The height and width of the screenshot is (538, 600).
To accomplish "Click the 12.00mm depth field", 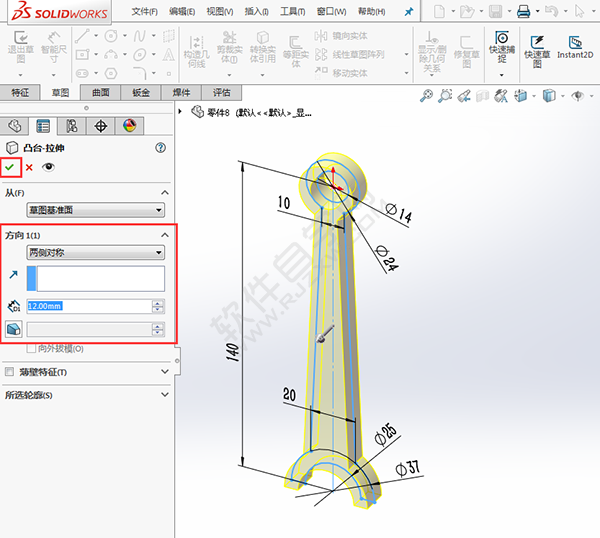I will coord(89,306).
